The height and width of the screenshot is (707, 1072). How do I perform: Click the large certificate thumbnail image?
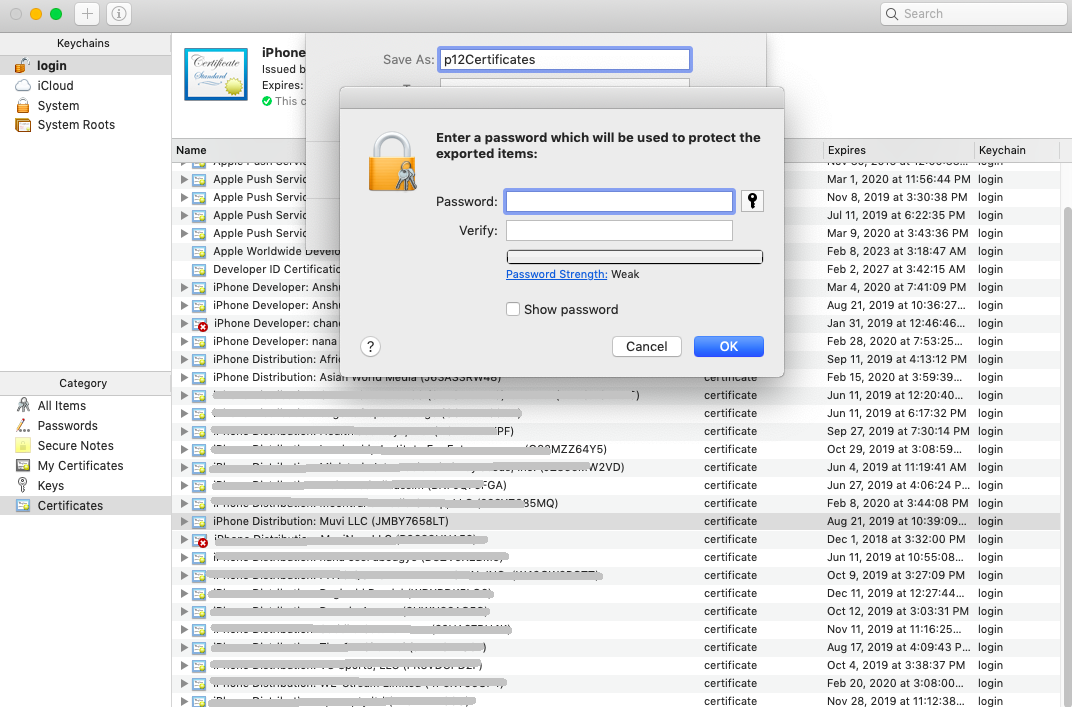pos(216,75)
